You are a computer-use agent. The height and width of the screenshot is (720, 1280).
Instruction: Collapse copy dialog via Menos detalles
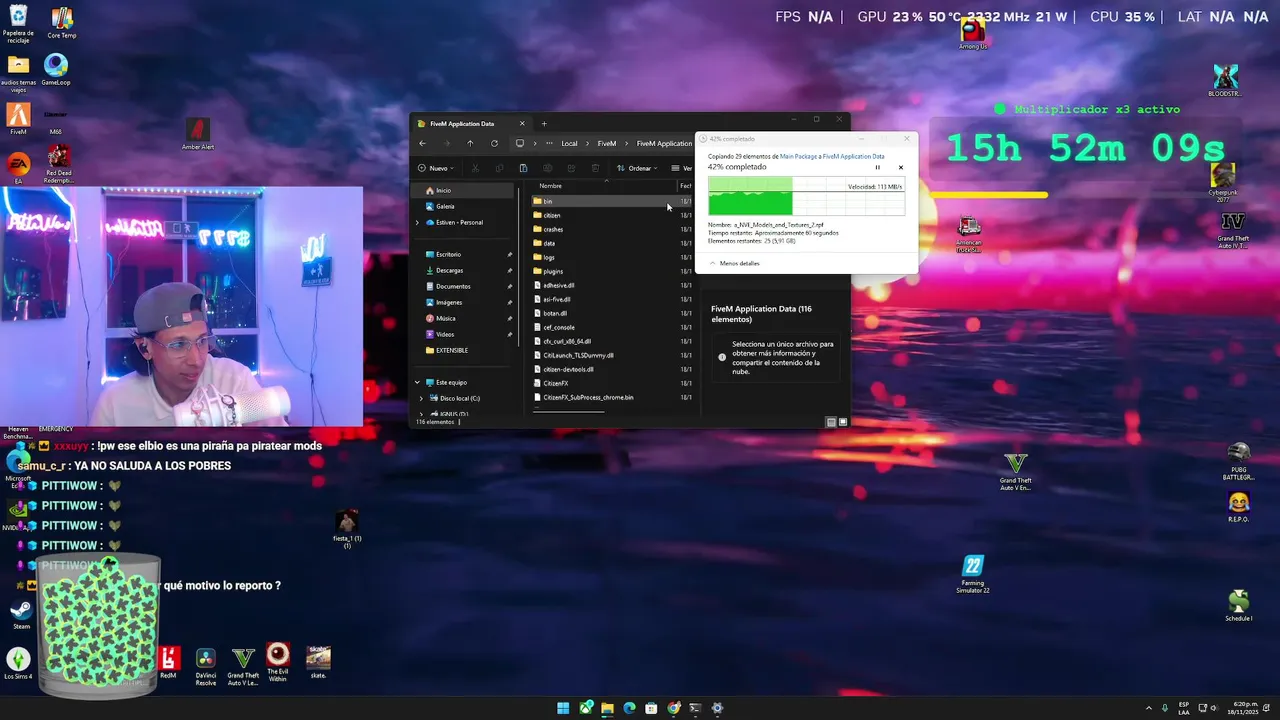pos(734,263)
